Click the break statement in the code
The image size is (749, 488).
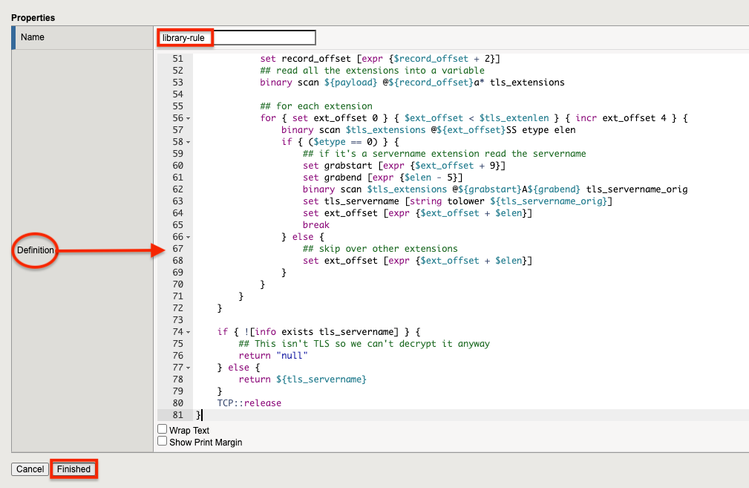click(x=317, y=225)
